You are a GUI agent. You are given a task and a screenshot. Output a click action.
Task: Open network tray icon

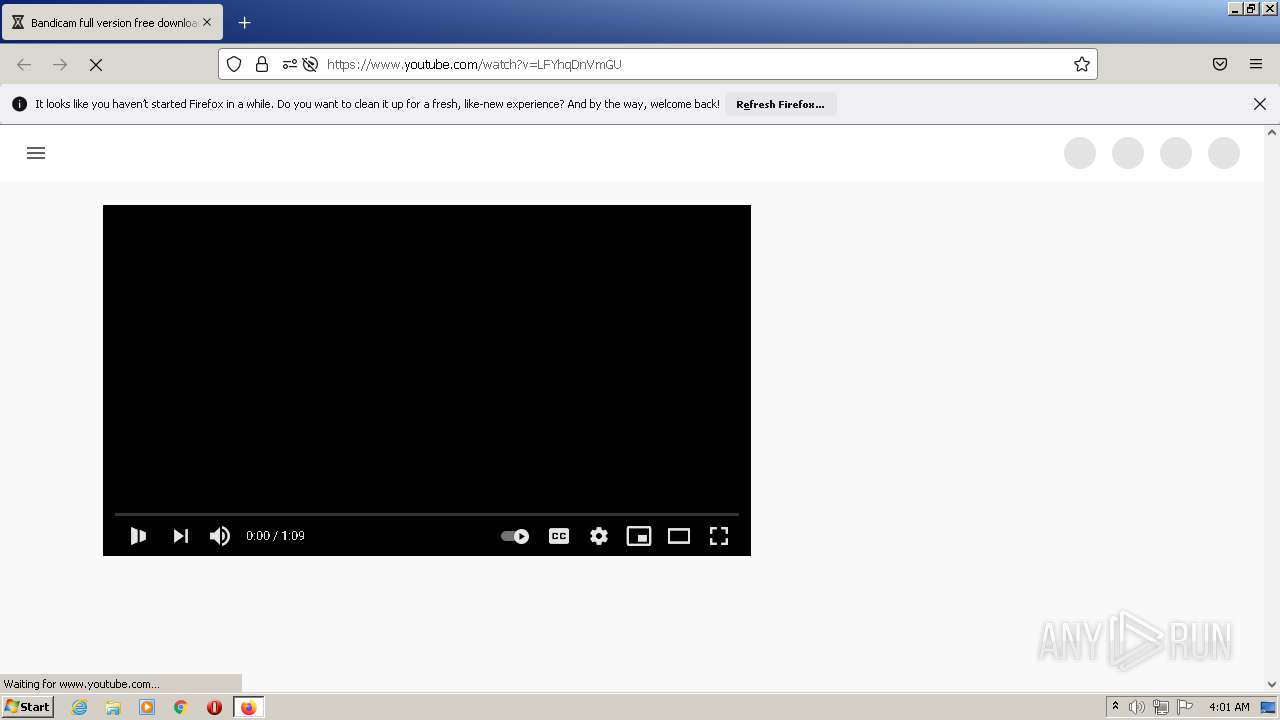pyautogui.click(x=1161, y=707)
